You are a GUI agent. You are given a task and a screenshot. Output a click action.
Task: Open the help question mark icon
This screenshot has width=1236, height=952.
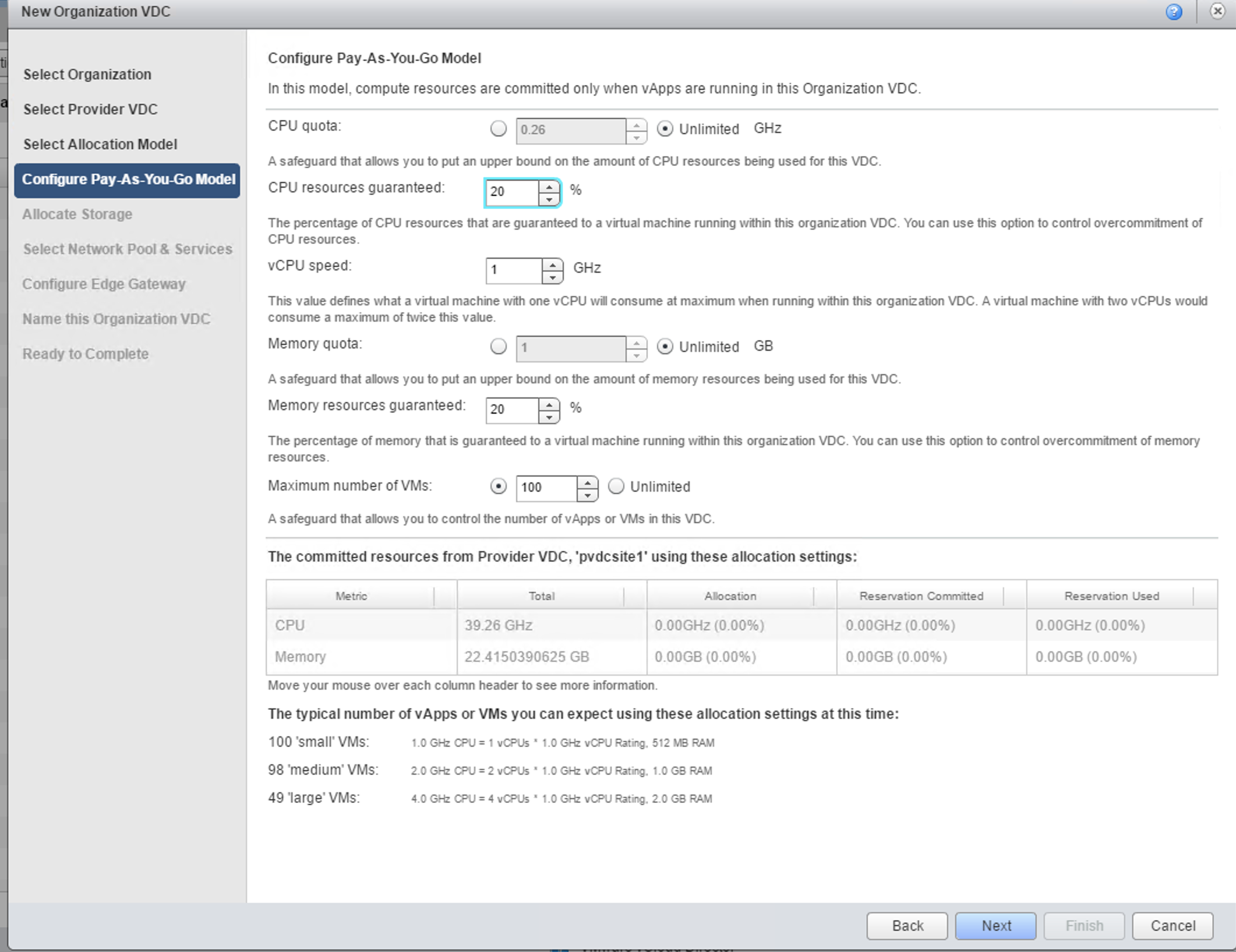click(1173, 12)
